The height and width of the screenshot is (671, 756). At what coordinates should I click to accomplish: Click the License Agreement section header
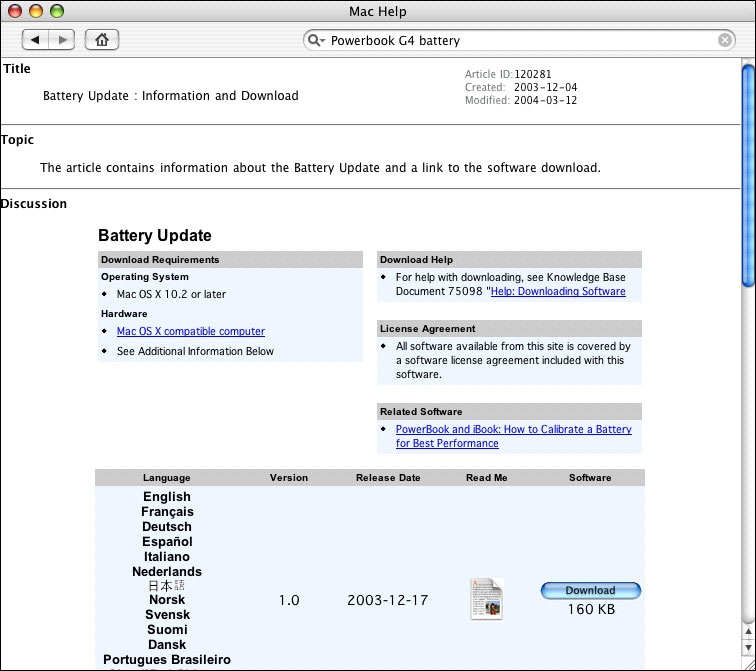(509, 328)
